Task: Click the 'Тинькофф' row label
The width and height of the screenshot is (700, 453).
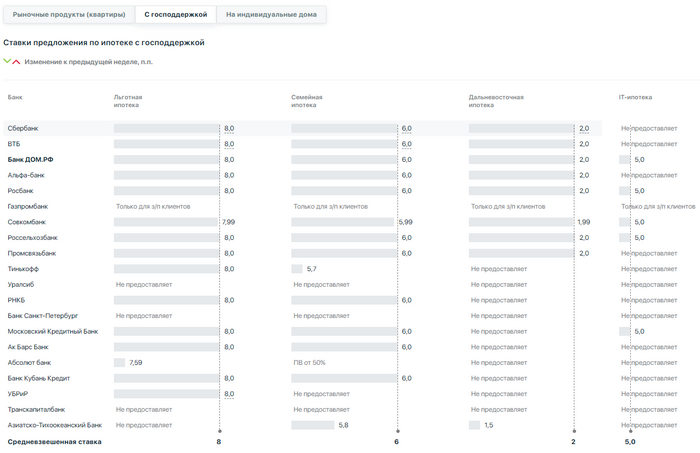Action: (x=23, y=269)
